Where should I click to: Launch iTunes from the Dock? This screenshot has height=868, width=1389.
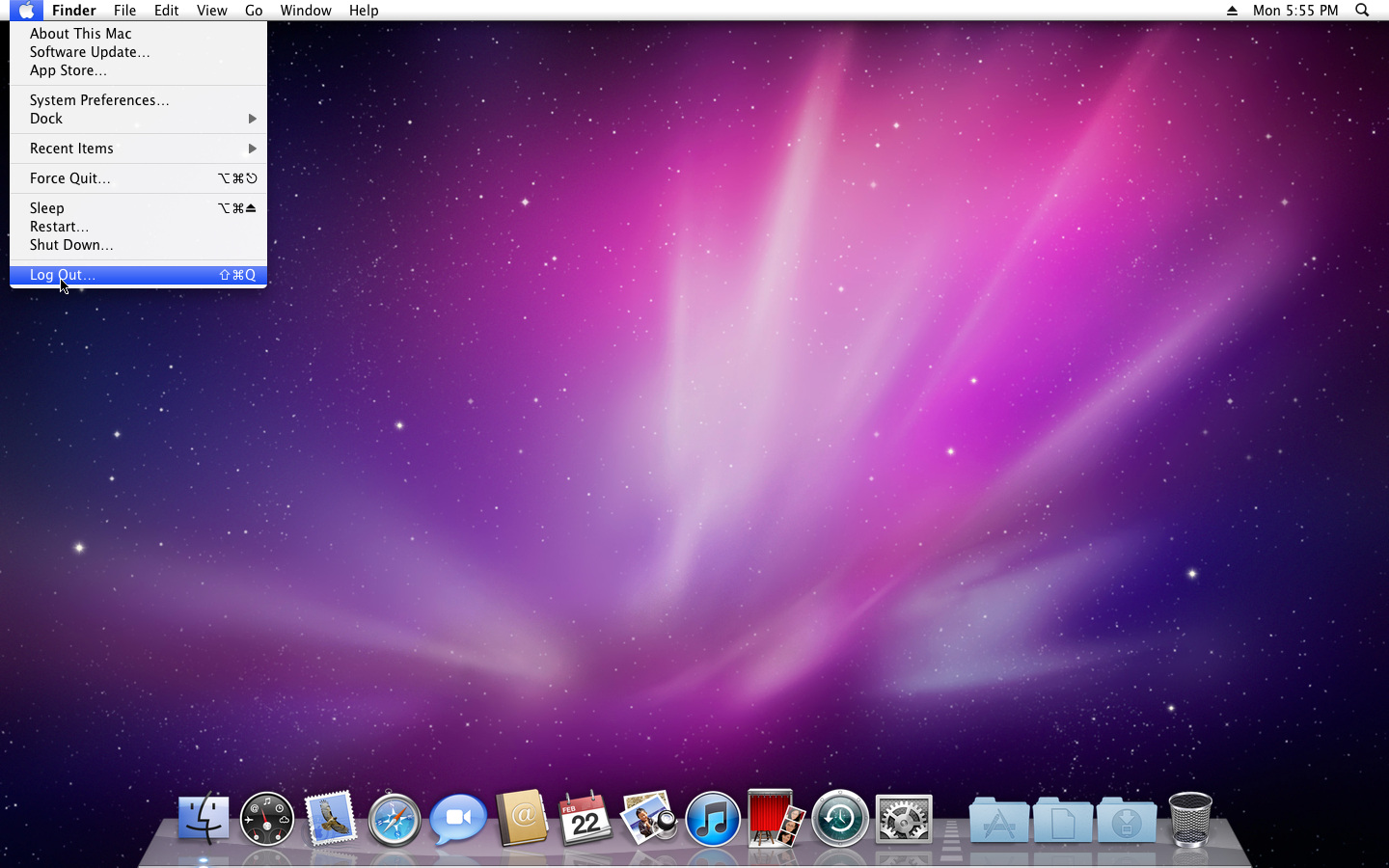coord(713,819)
